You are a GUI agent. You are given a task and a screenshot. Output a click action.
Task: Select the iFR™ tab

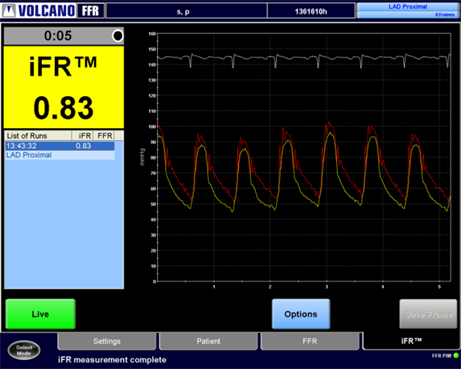point(411,341)
